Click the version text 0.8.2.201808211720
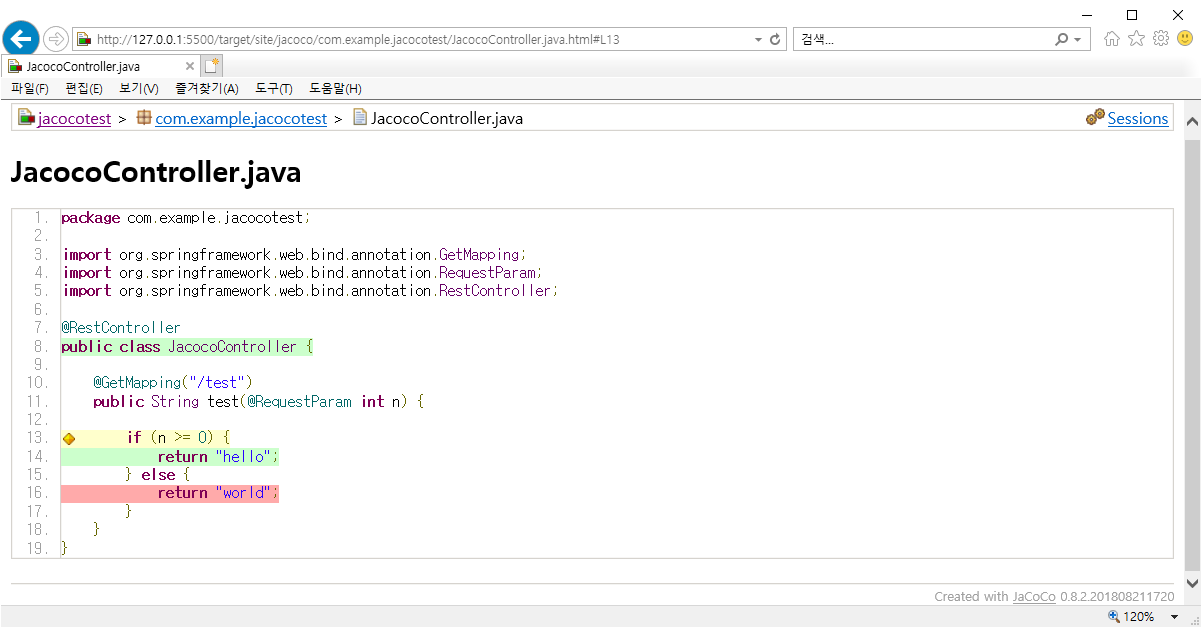Screen dimensions: 1202x628 [x=1117, y=597]
